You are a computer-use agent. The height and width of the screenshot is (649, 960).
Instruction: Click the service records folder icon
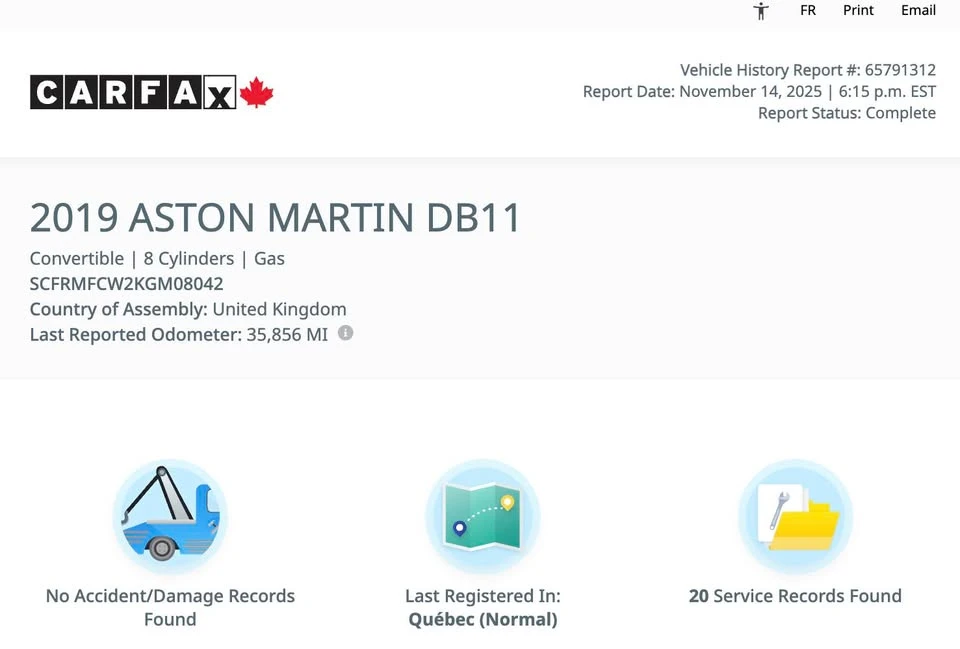tap(795, 516)
